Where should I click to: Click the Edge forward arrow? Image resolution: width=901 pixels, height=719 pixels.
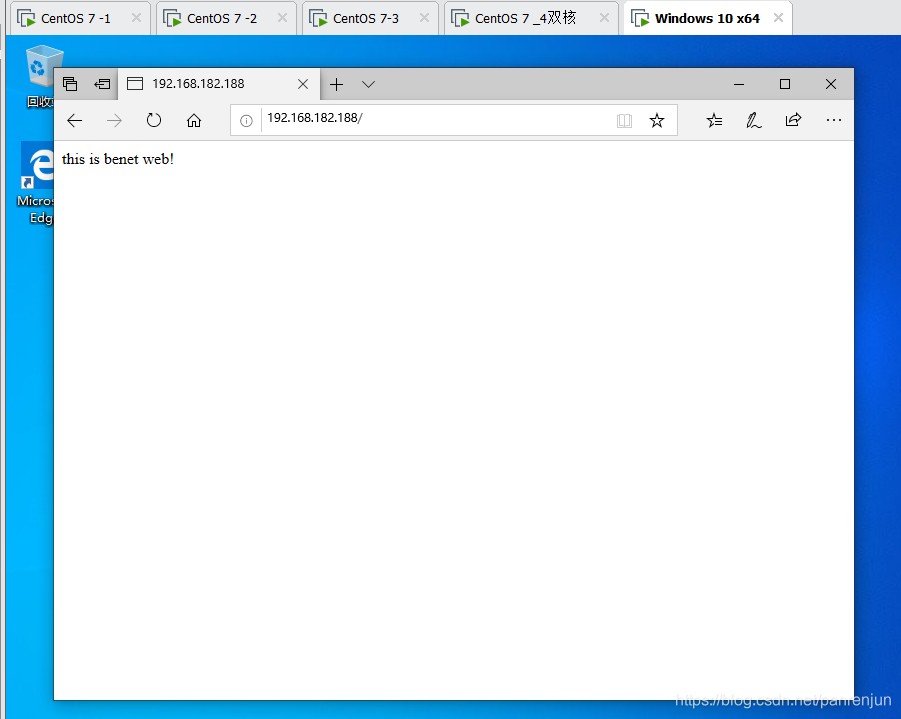pos(114,121)
